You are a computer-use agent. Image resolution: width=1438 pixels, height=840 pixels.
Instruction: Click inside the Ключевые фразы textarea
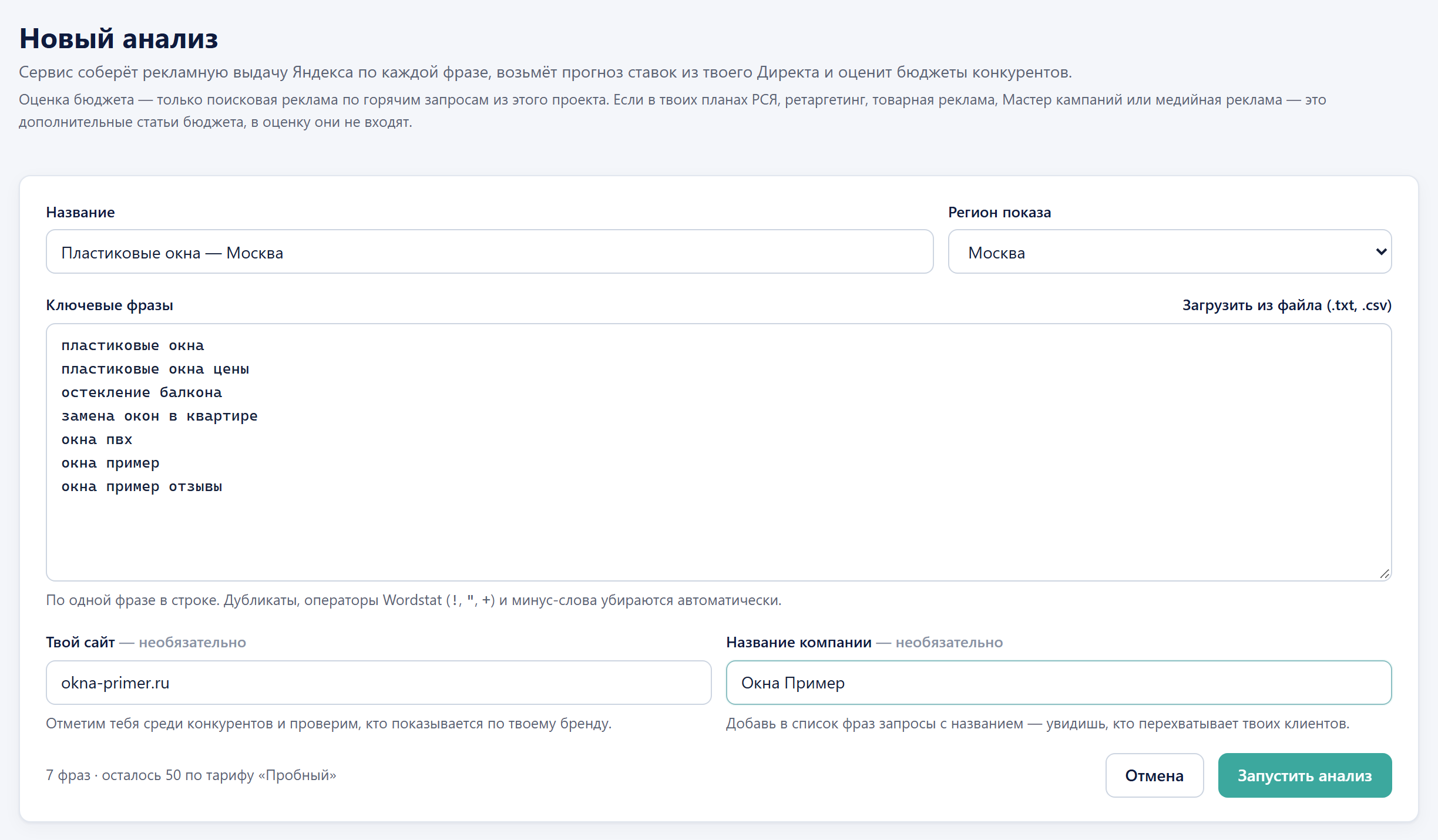[x=718, y=452]
